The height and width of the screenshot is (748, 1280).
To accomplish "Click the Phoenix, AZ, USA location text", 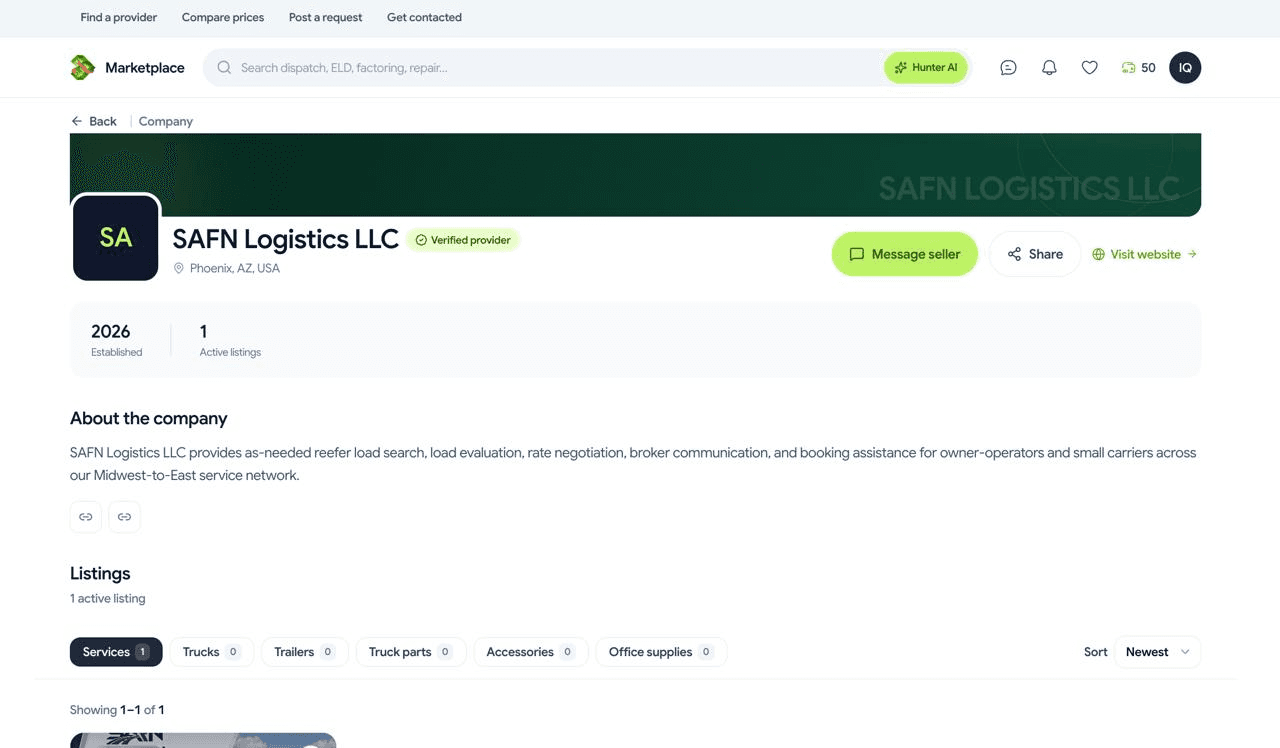I will (x=235, y=268).
